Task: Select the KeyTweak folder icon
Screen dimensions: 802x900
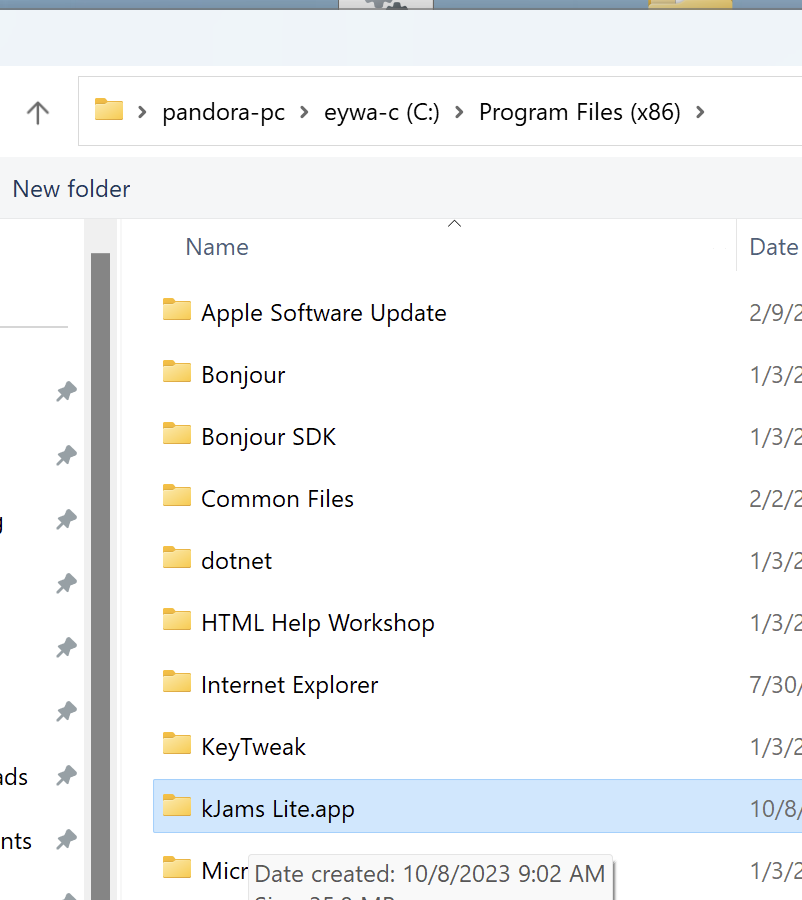Action: (177, 744)
